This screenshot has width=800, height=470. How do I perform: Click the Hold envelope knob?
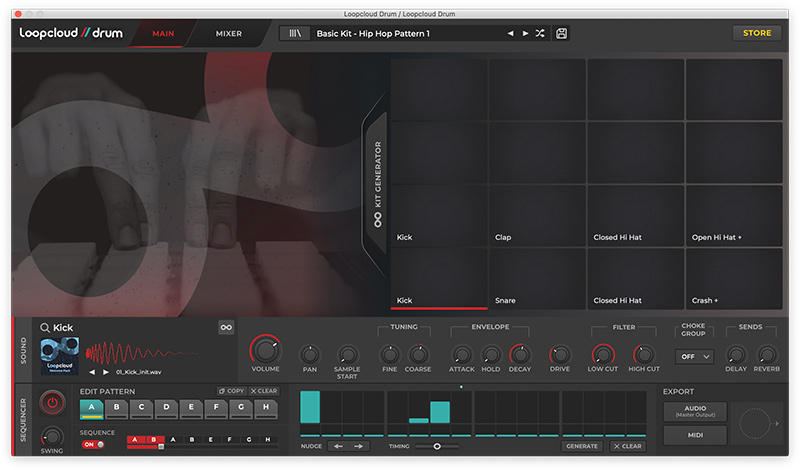491,355
